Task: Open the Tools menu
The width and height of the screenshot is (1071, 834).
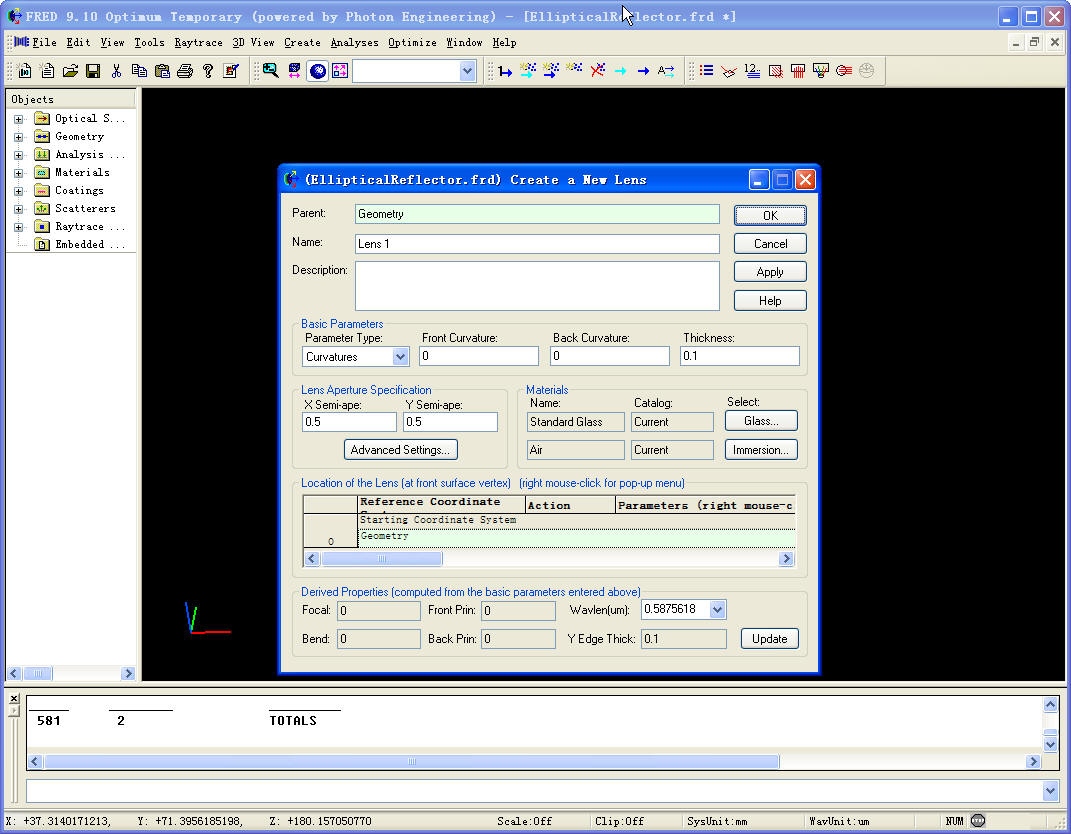Action: click(x=149, y=42)
